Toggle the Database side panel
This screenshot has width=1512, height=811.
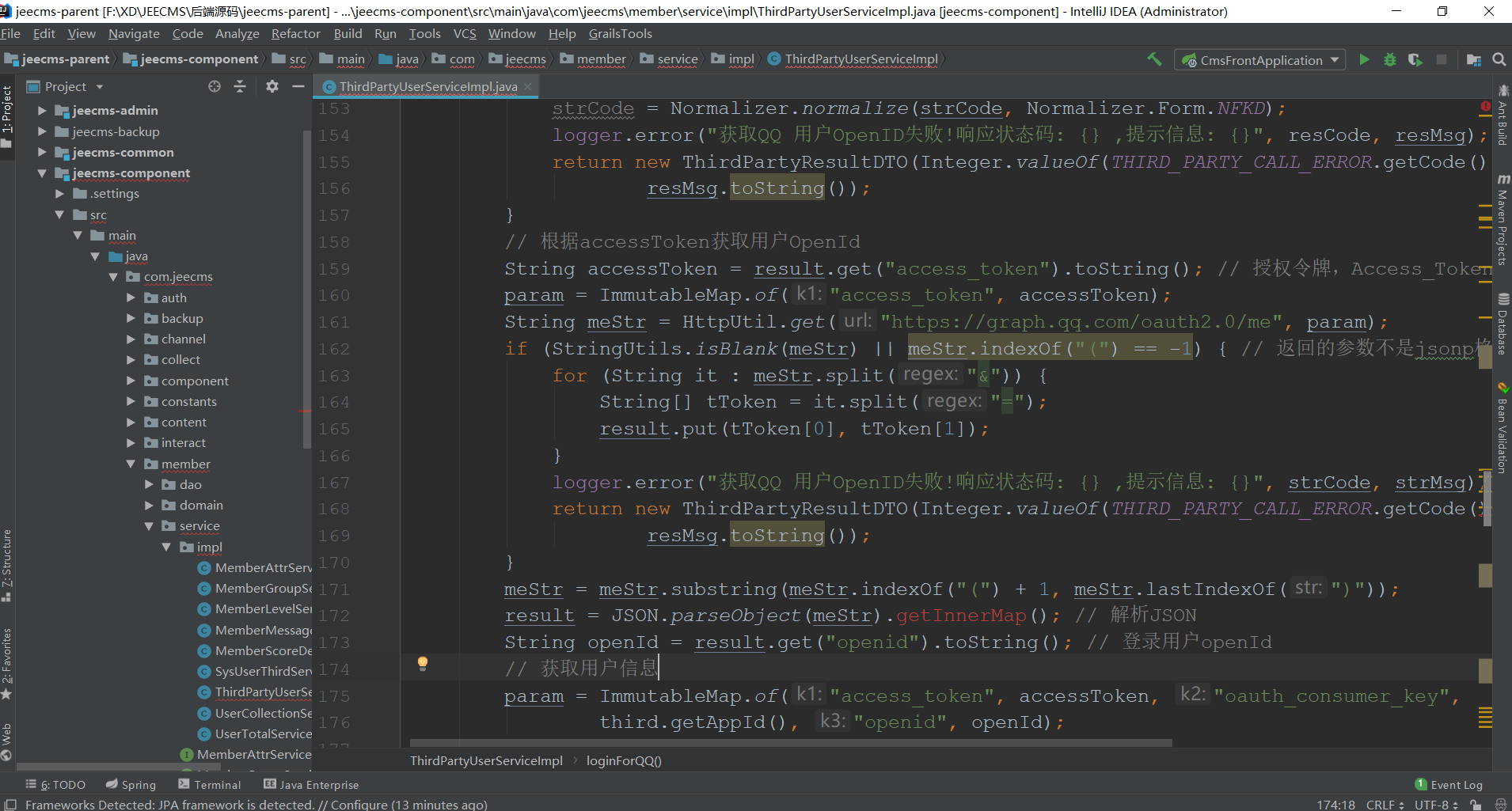[x=1502, y=324]
